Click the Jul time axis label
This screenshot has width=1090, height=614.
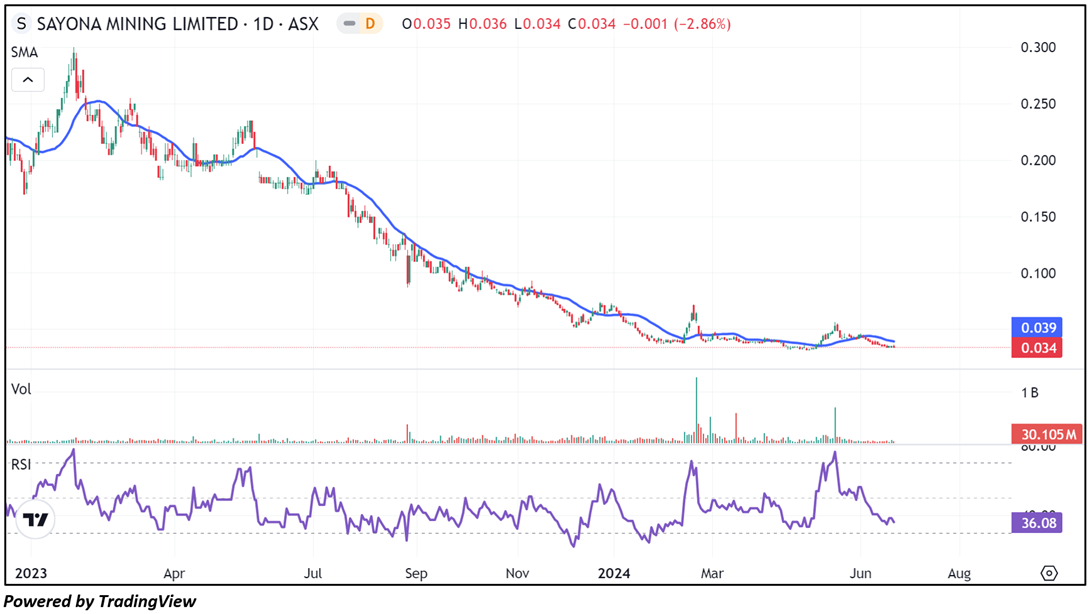[313, 574]
